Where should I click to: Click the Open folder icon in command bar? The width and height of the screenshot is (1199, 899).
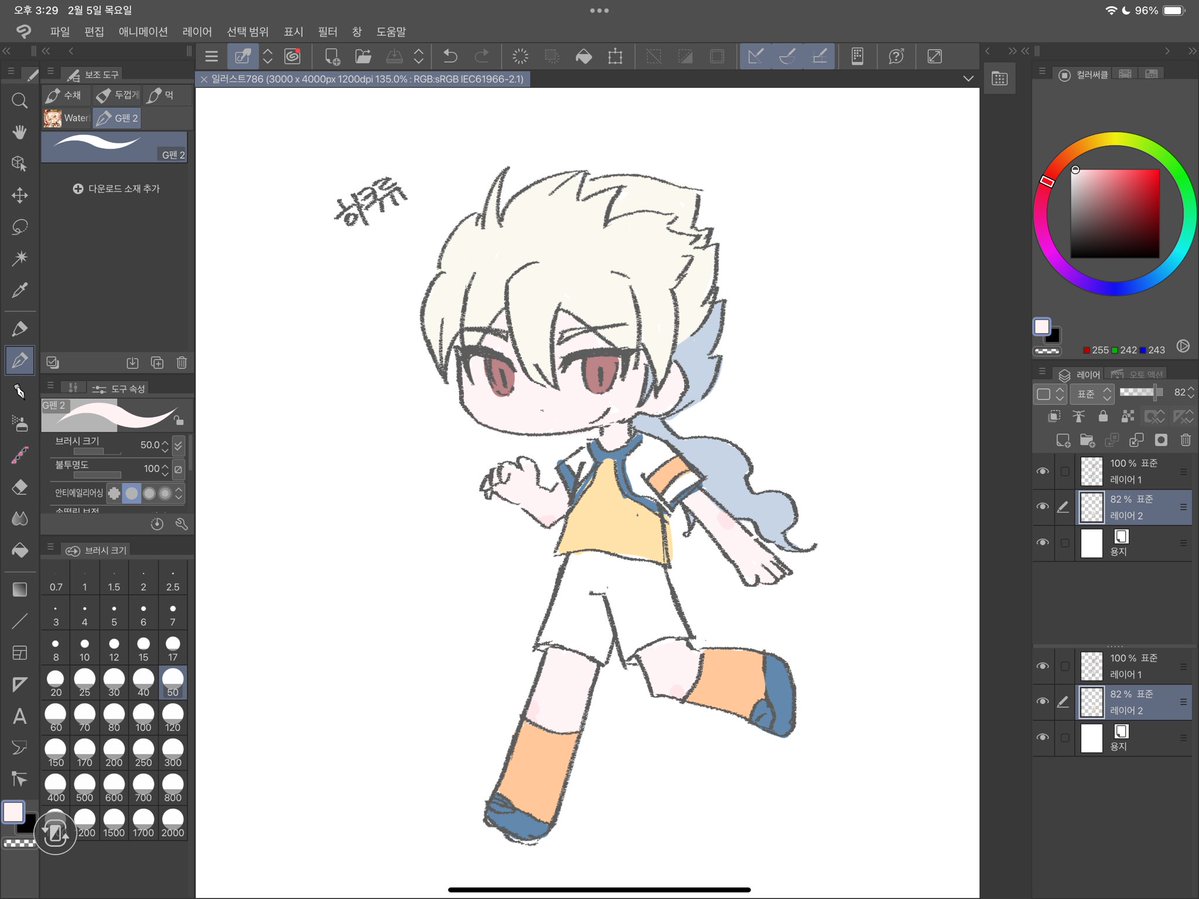coord(362,57)
